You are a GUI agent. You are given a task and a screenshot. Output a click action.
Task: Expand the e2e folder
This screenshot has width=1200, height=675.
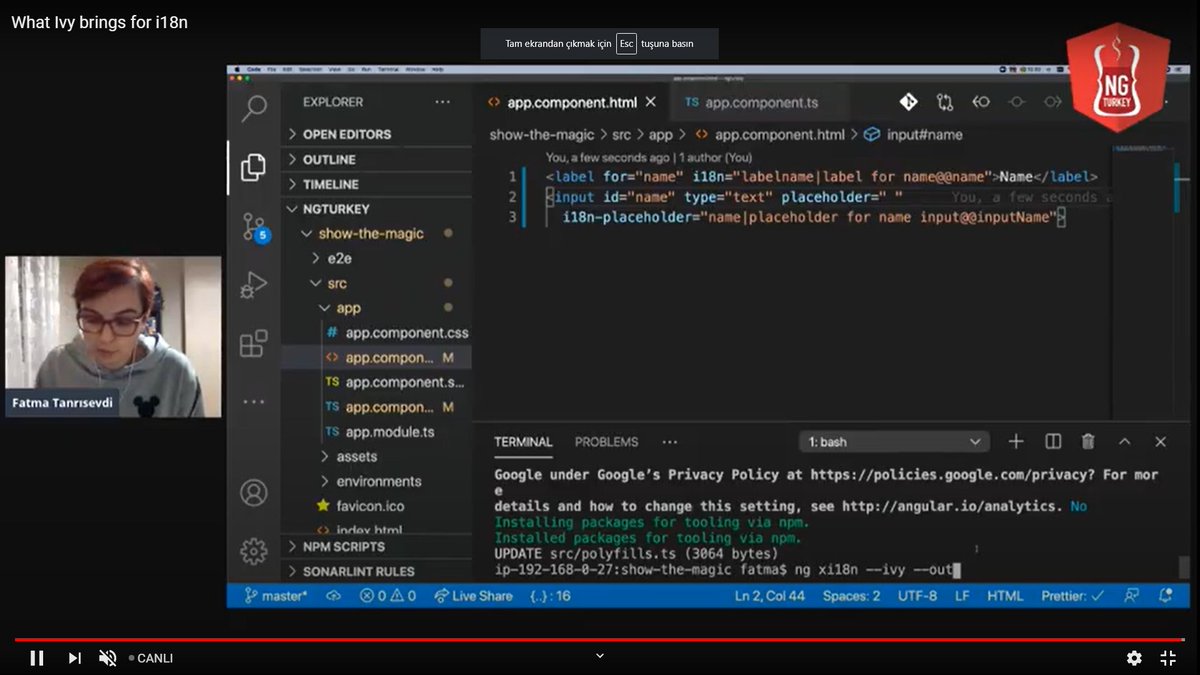pos(376,258)
